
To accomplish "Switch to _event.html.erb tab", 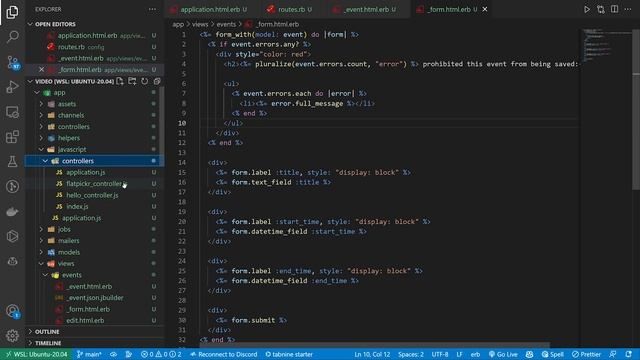I will tap(366, 9).
